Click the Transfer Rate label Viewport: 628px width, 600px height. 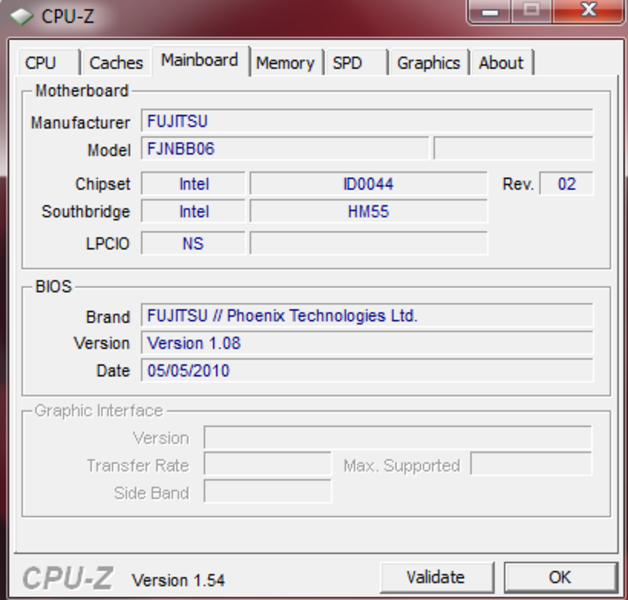click(x=138, y=465)
